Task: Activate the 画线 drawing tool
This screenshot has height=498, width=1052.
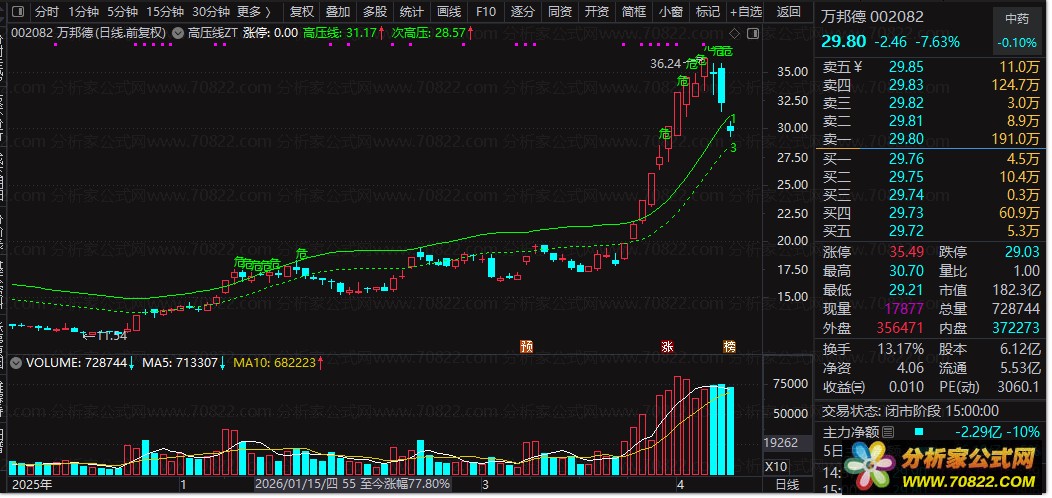Action: pos(448,12)
